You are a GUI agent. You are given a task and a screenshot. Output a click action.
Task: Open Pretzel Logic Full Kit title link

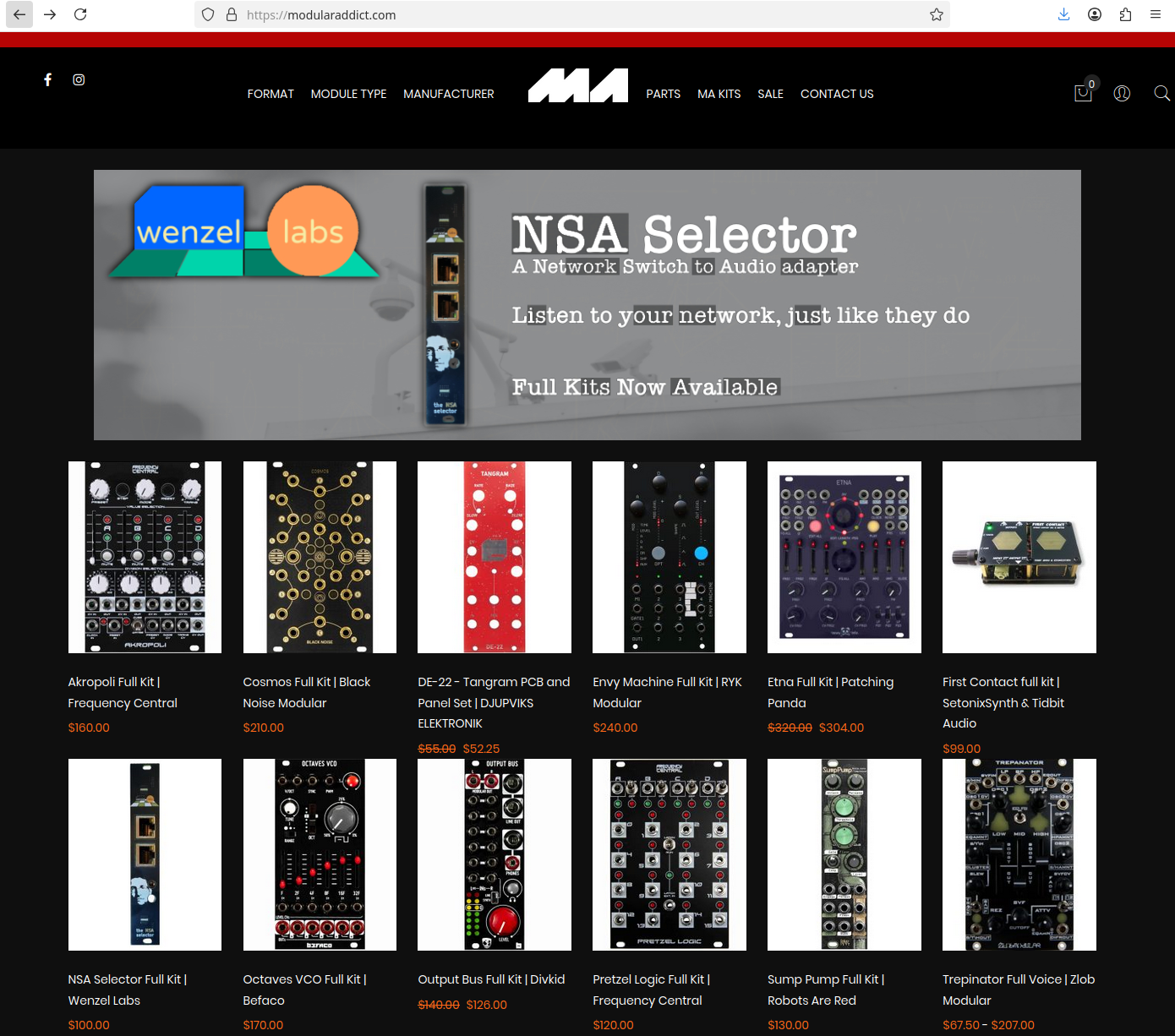click(651, 990)
